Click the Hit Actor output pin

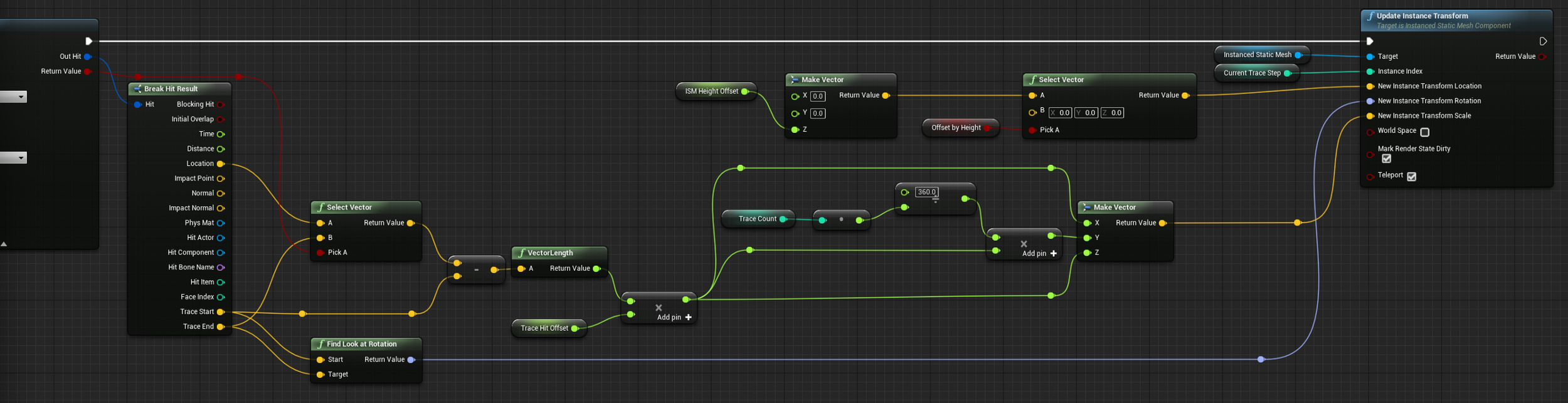[221, 238]
